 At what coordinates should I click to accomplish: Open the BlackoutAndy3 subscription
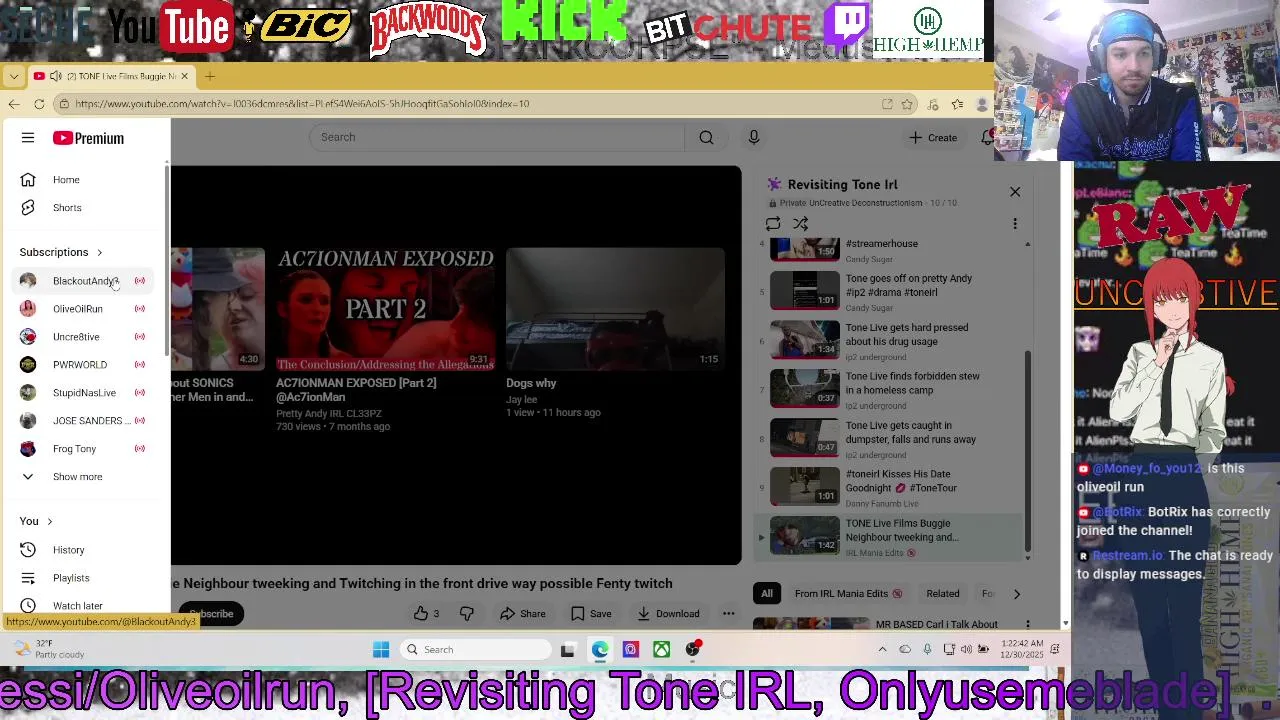tap(85, 281)
